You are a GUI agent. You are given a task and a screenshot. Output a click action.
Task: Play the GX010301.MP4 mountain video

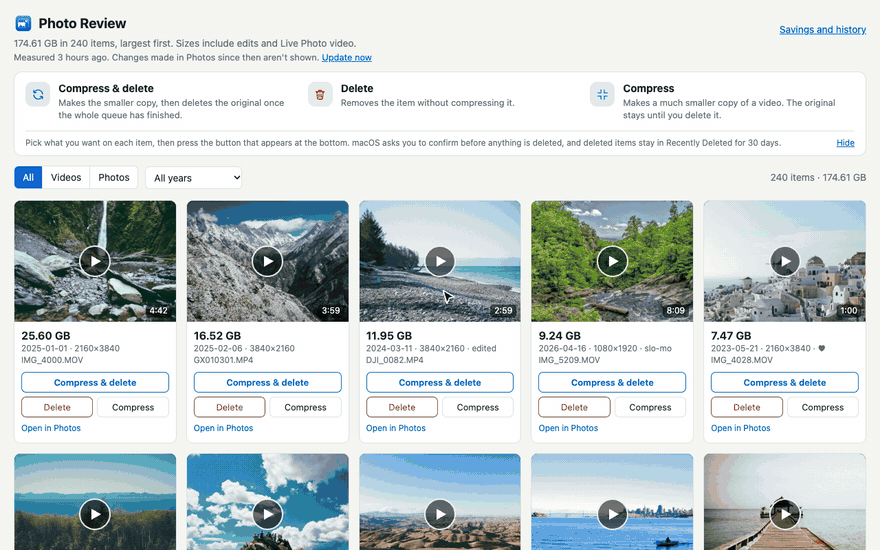click(267, 262)
